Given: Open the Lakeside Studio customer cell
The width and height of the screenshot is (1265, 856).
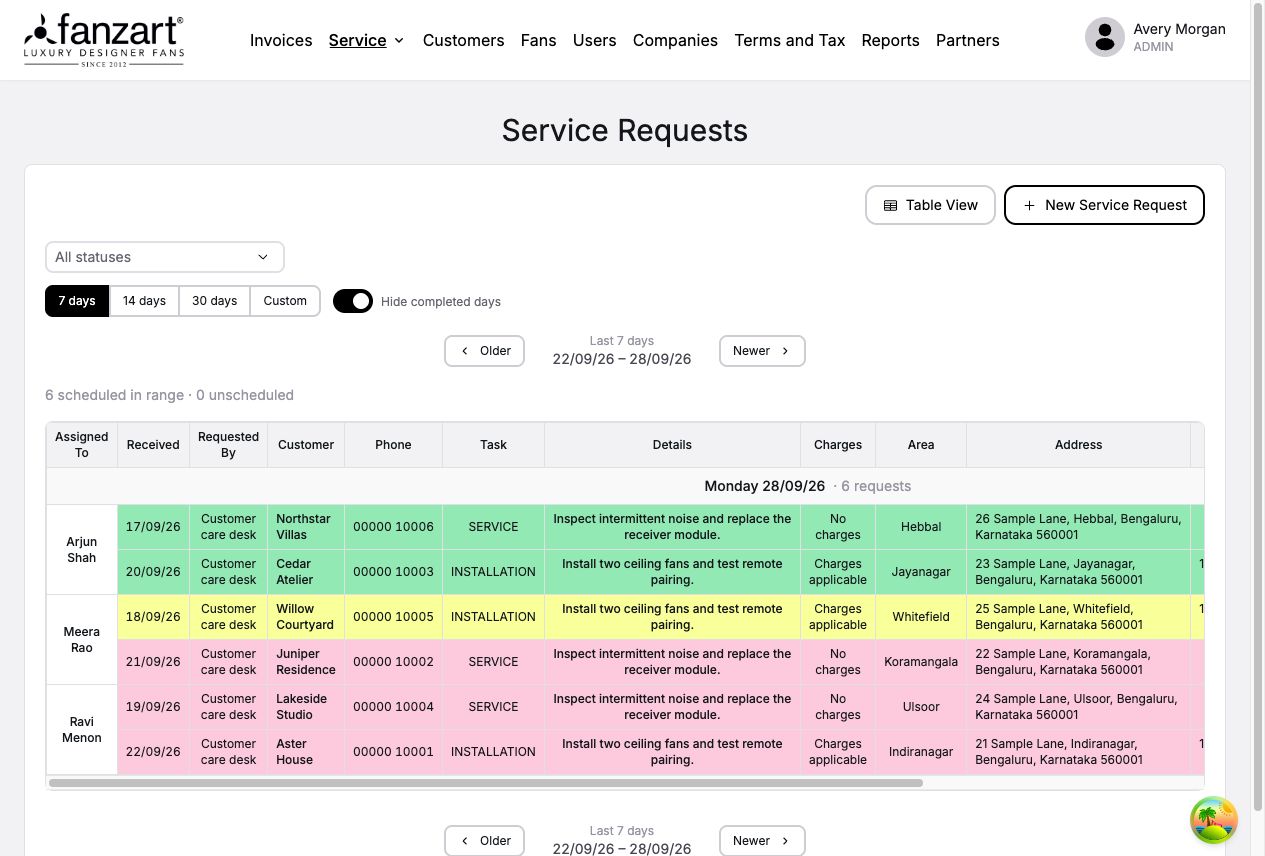Looking at the screenshot, I should point(306,707).
